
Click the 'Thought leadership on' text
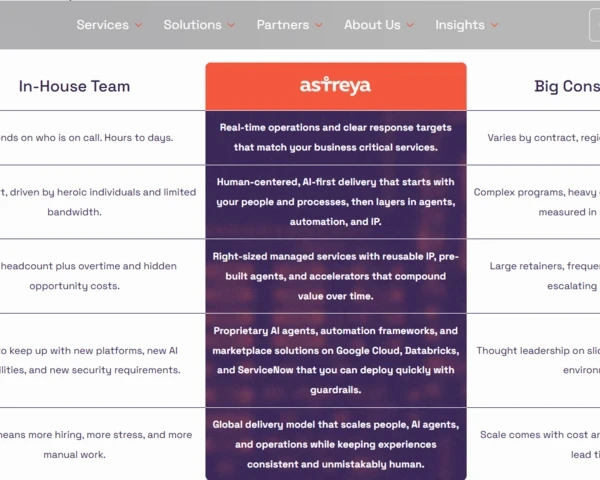pos(530,351)
